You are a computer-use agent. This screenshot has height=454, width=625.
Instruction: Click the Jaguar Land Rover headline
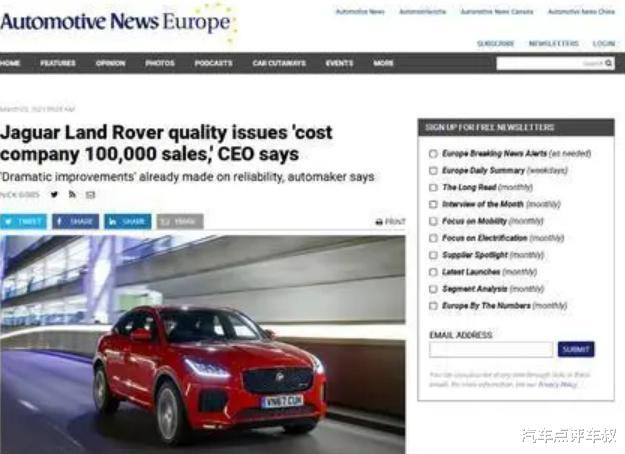(x=166, y=143)
